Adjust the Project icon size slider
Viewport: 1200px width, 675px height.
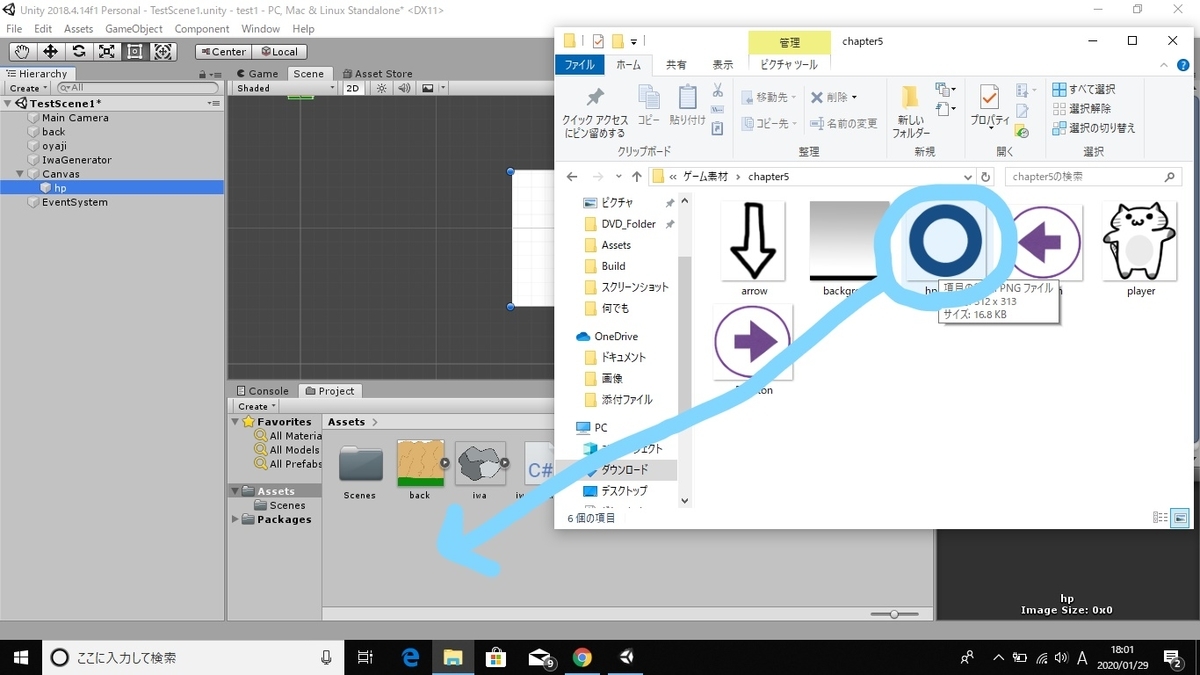pos(893,614)
